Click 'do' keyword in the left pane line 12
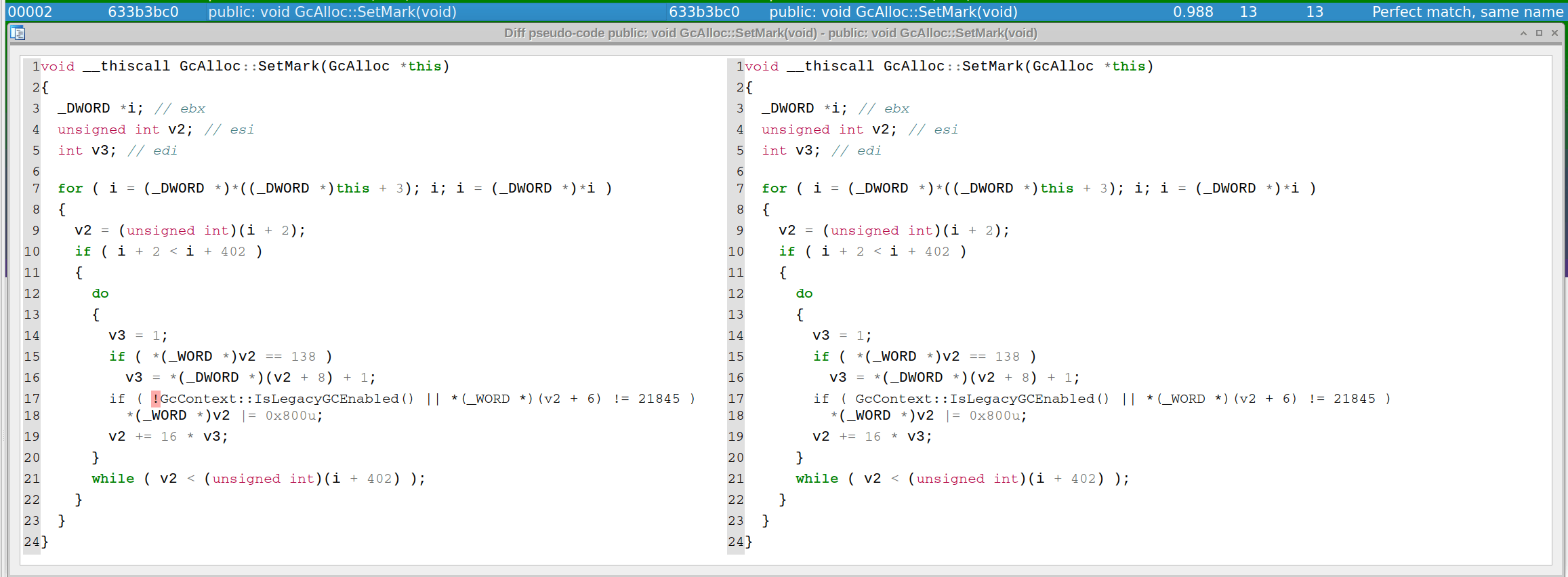Screen dimensions: 1568x577 pos(100,294)
